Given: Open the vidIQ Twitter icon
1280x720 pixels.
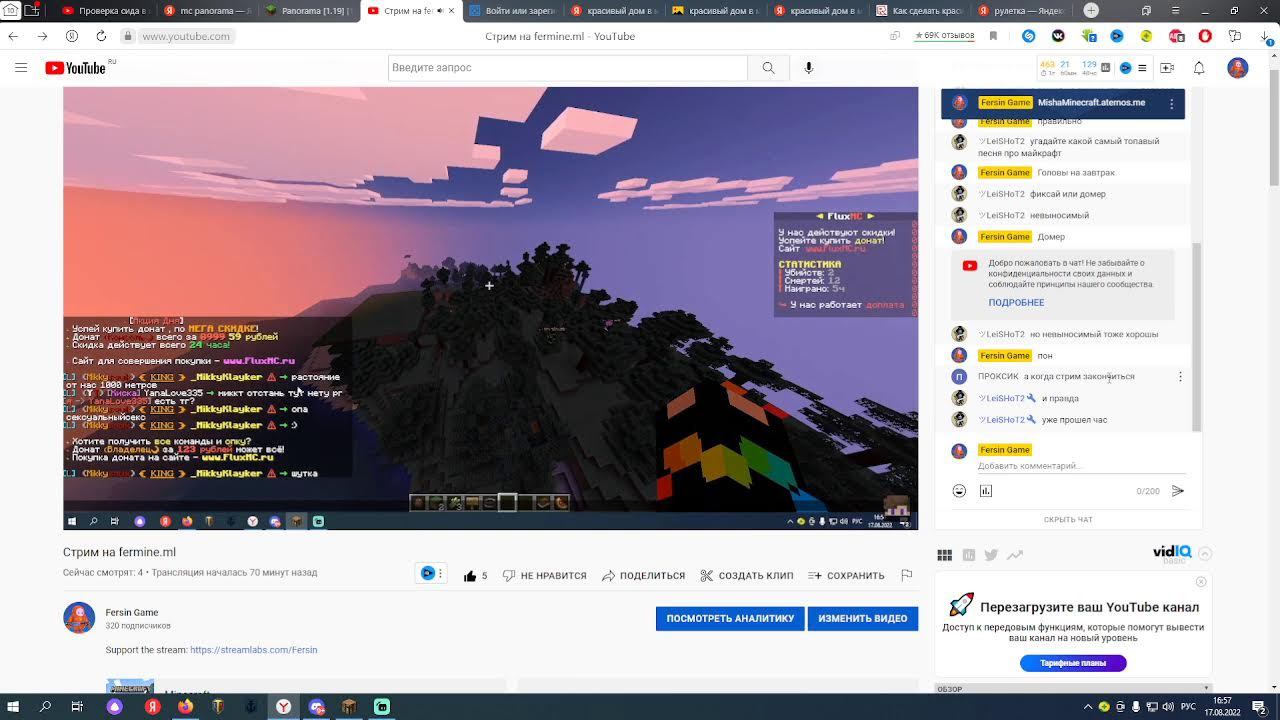Looking at the screenshot, I should click(991, 555).
